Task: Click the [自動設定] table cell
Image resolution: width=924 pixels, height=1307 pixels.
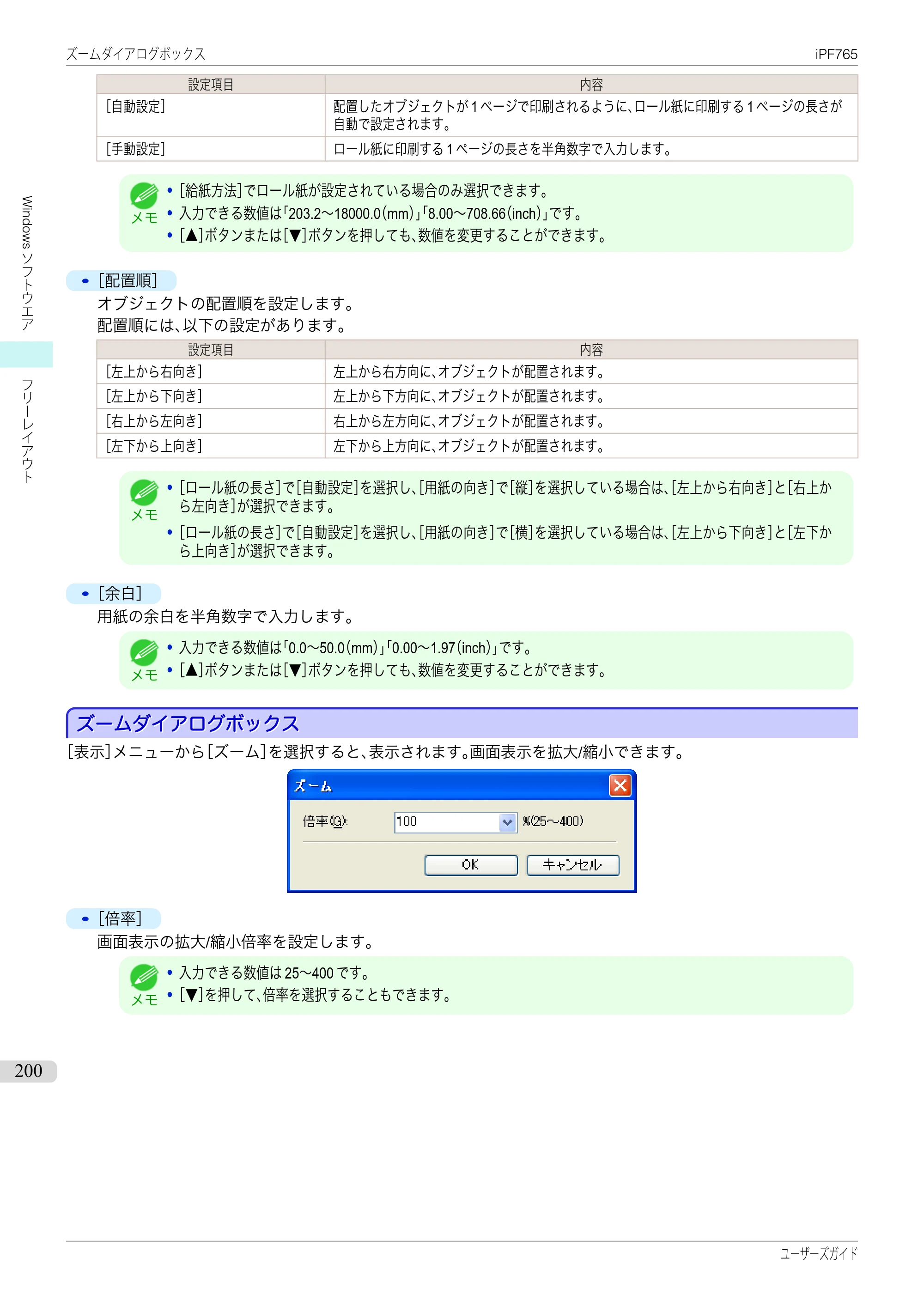Action: click(211, 115)
